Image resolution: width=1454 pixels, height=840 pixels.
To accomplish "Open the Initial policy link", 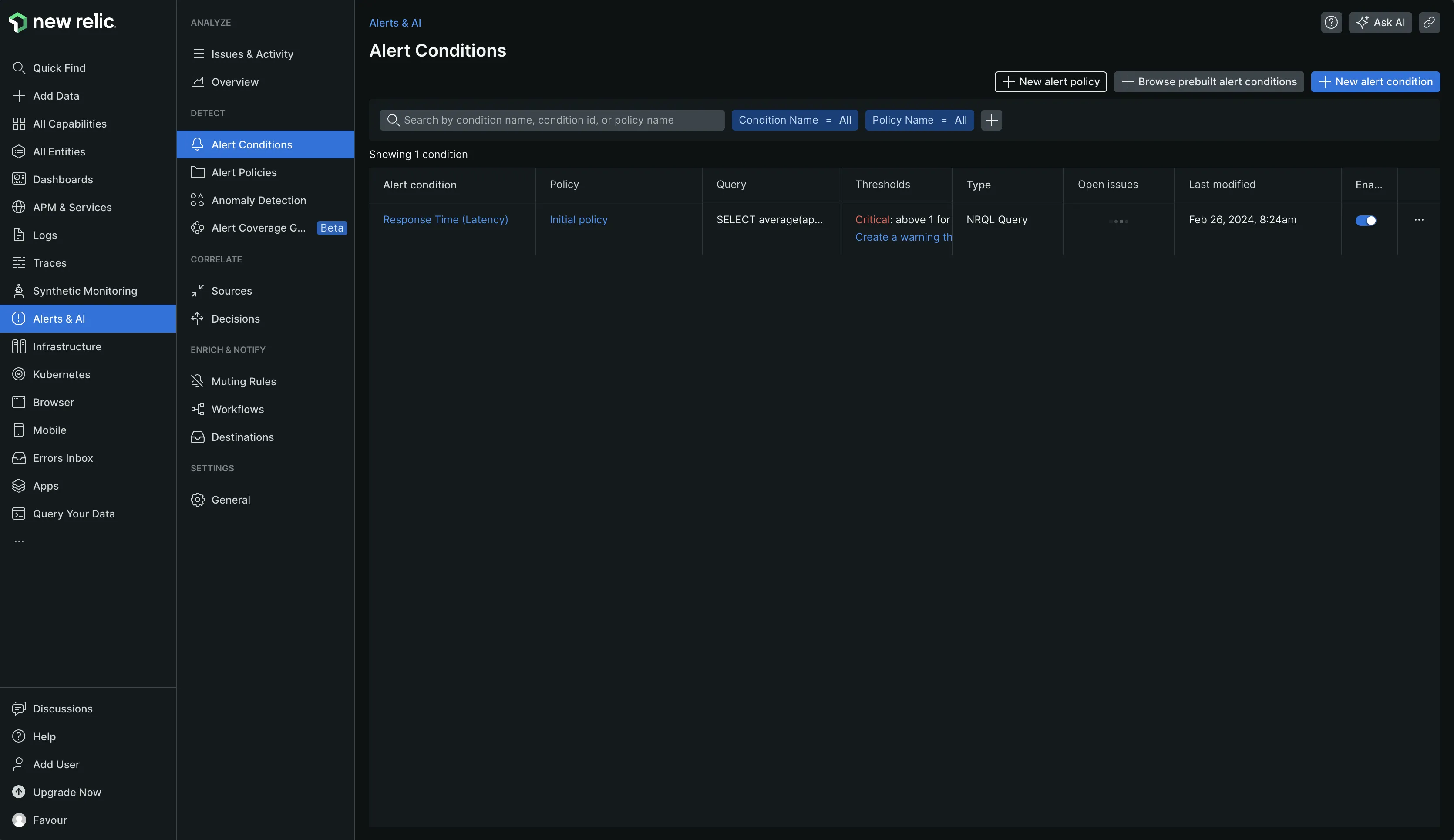I will (578, 220).
